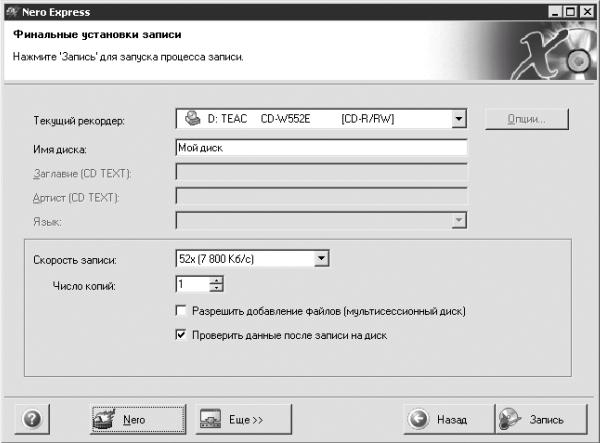Click the Запись disc burn icon
The image size is (600, 443).
(x=510, y=419)
